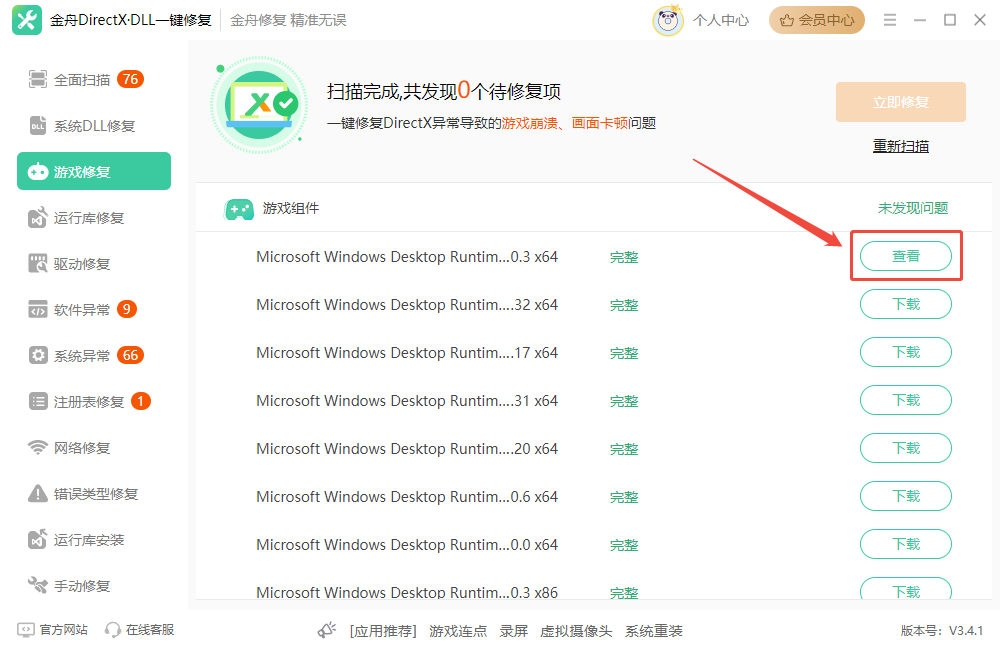1000x650 pixels.
Task: Click the 驱动修复 icon
Action: click(38, 263)
